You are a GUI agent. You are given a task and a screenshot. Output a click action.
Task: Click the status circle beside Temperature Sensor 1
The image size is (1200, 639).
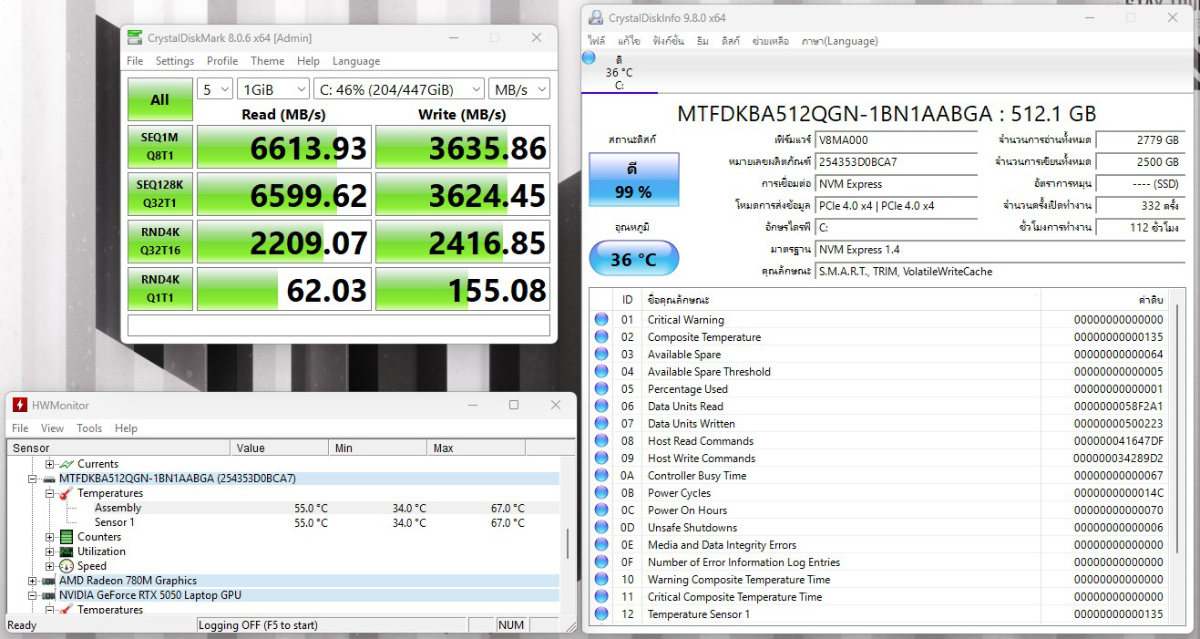[x=601, y=614]
